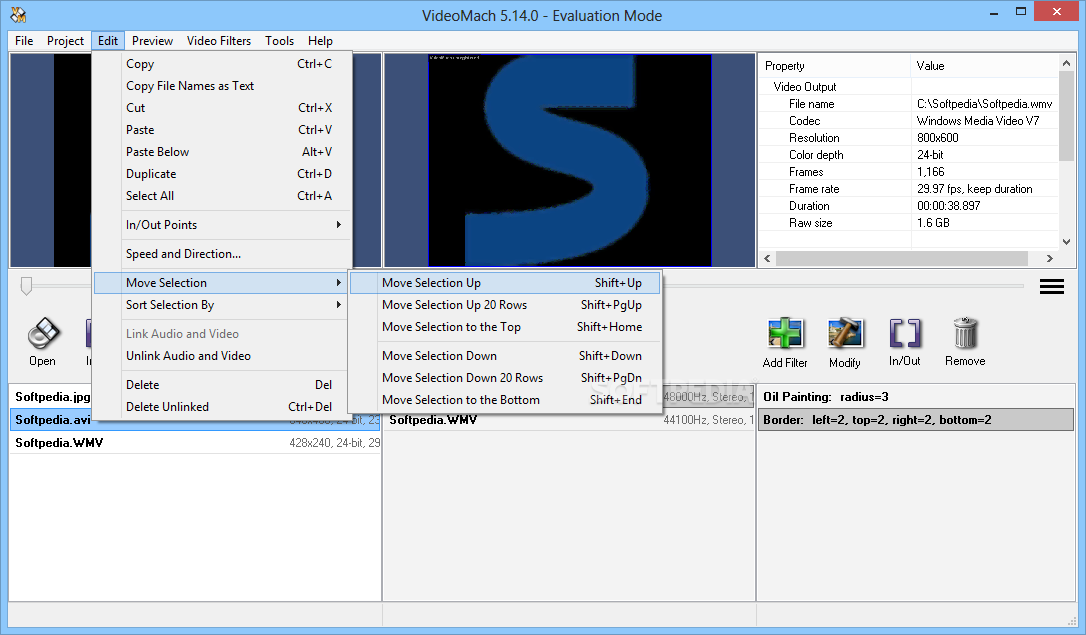Choose the Delete (Del) menu entry
Viewport: 1086px width, 635px height.
point(222,385)
